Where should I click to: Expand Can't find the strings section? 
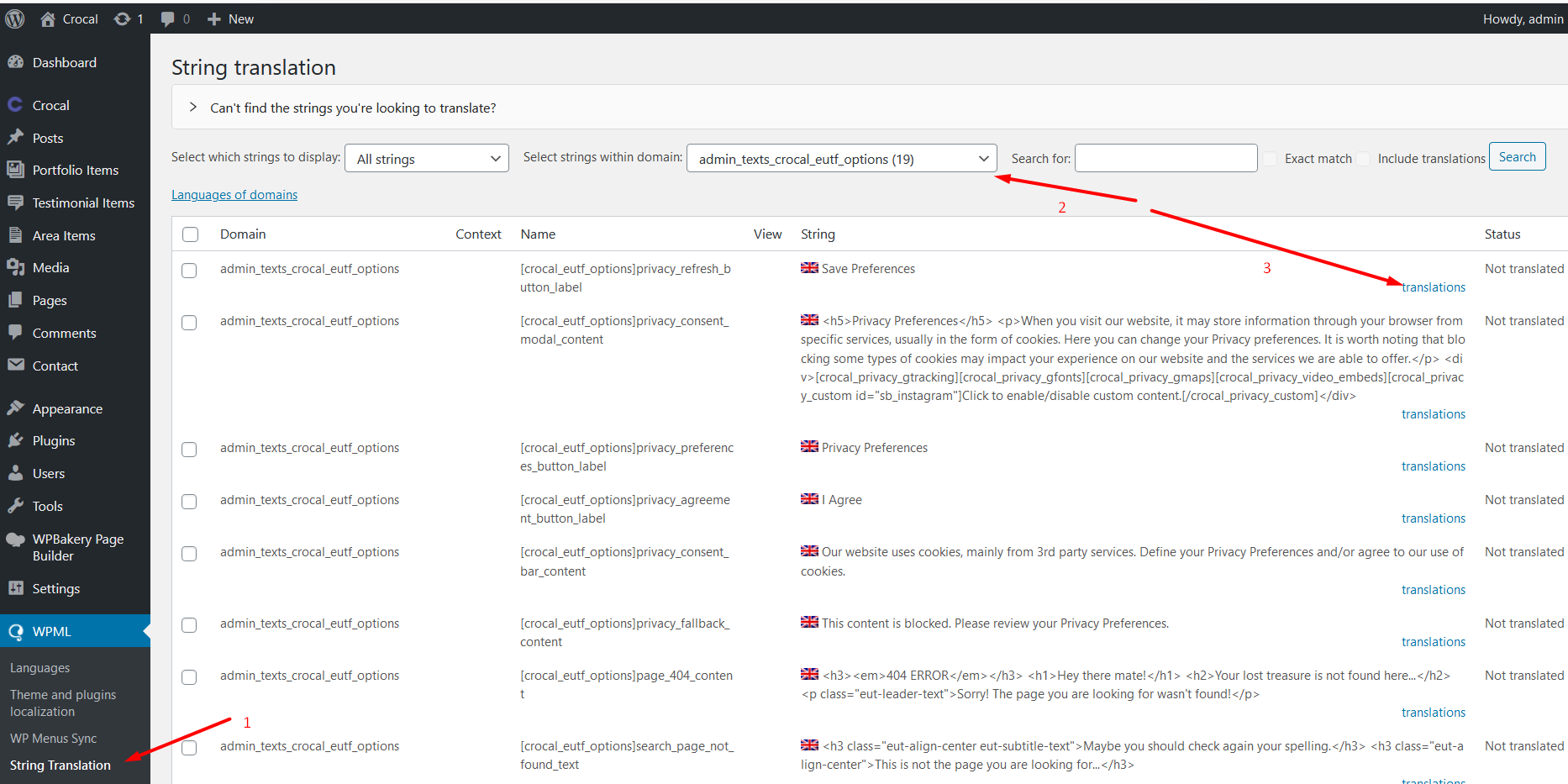click(193, 108)
